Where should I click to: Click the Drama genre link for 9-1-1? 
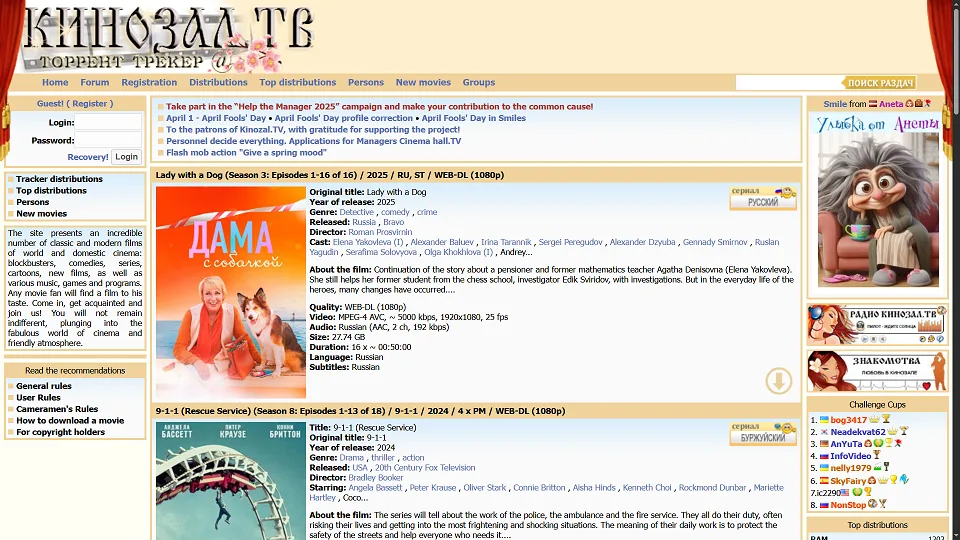[x=351, y=457]
